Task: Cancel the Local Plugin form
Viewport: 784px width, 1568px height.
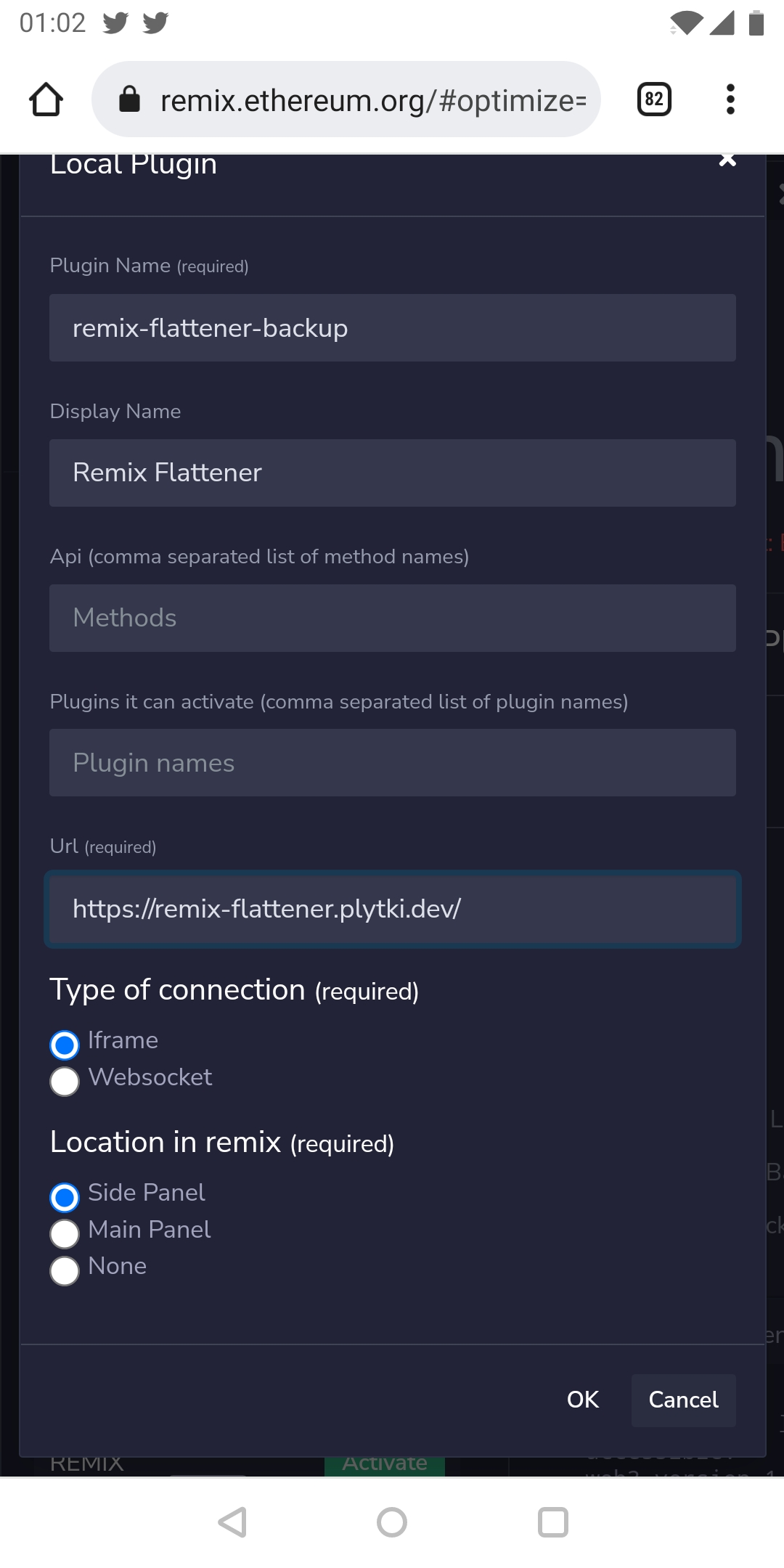Action: coord(682,1400)
